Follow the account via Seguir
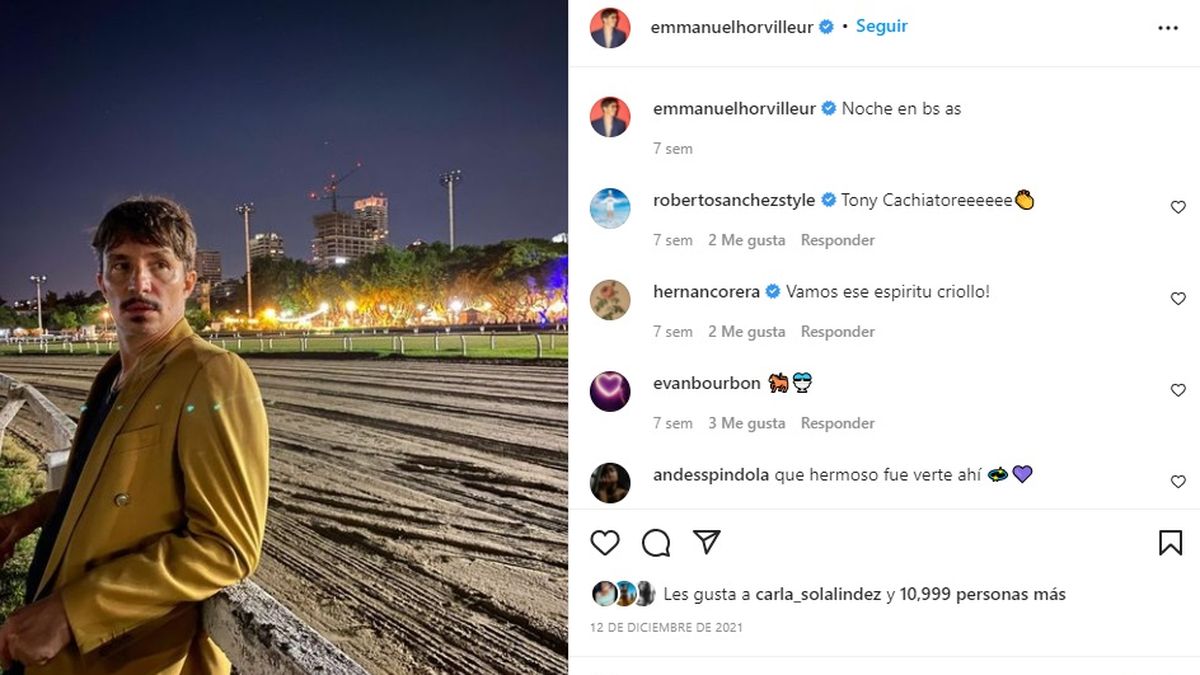 pyautogui.click(x=882, y=26)
